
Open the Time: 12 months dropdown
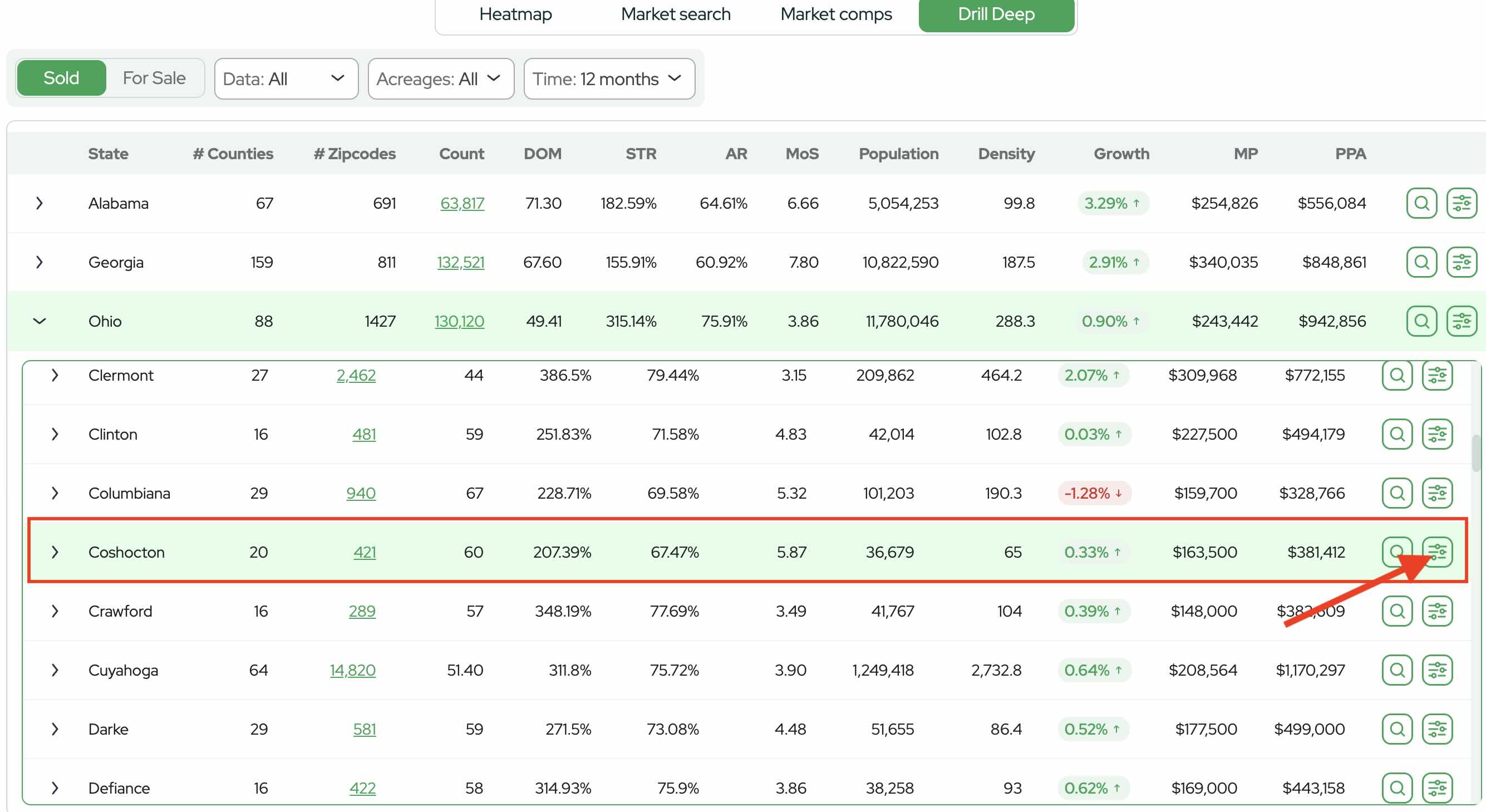[608, 79]
